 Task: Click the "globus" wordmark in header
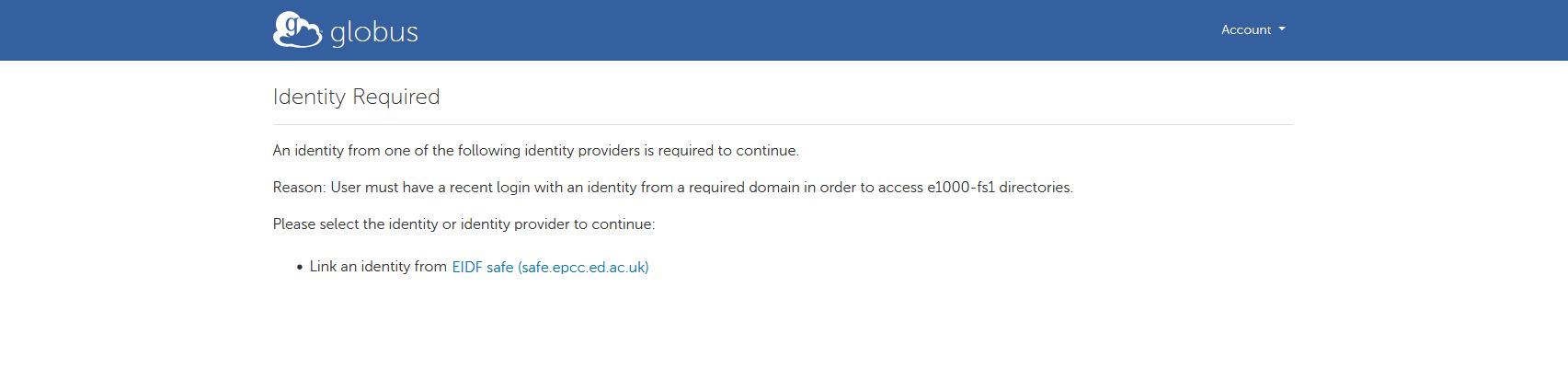tap(373, 33)
